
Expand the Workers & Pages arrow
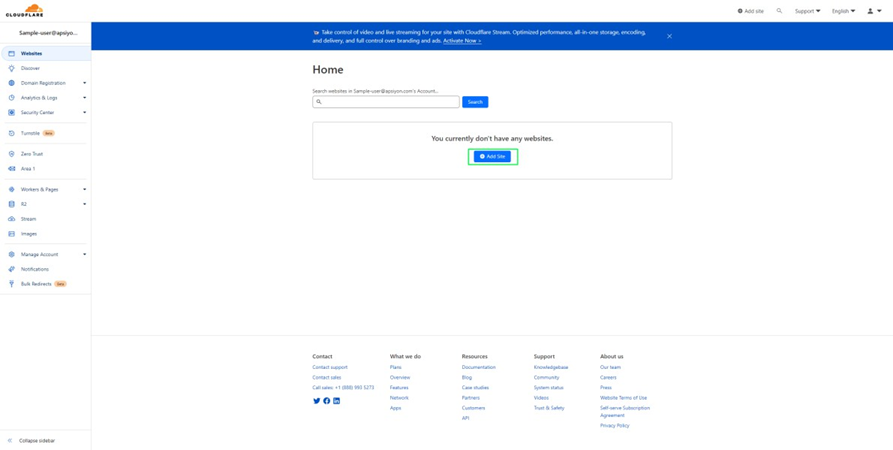click(84, 189)
